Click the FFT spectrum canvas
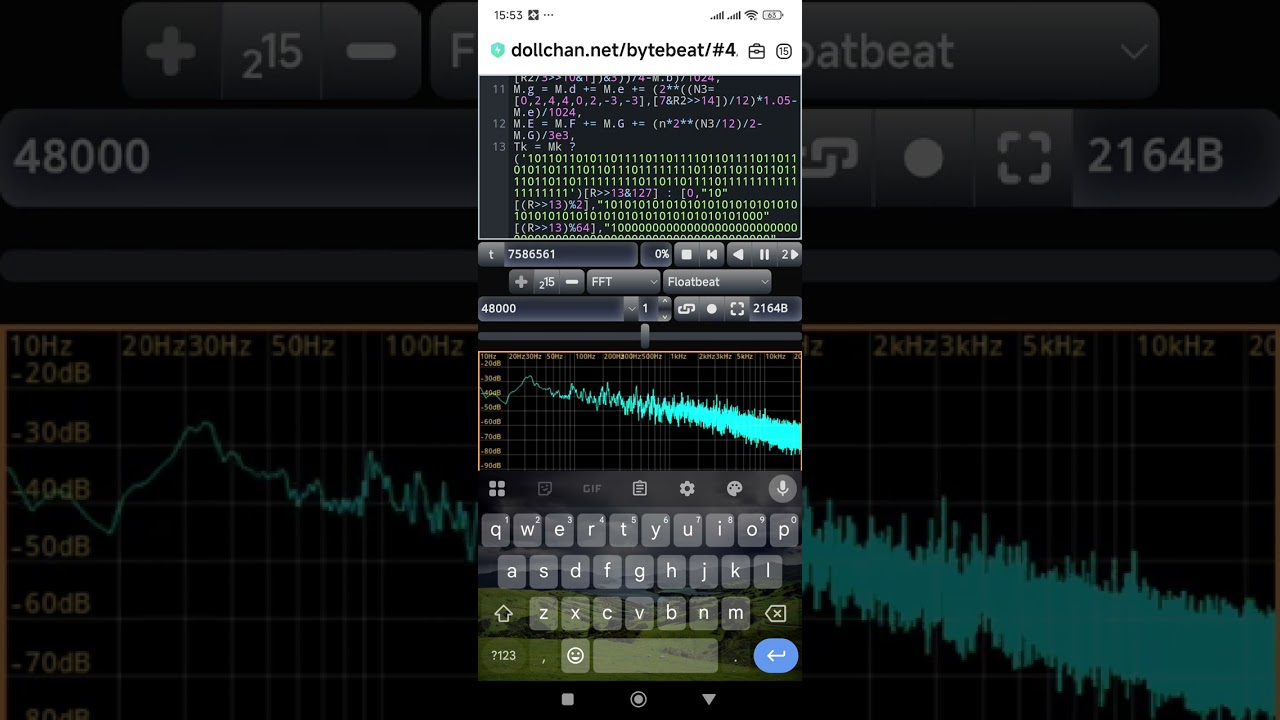 640,410
